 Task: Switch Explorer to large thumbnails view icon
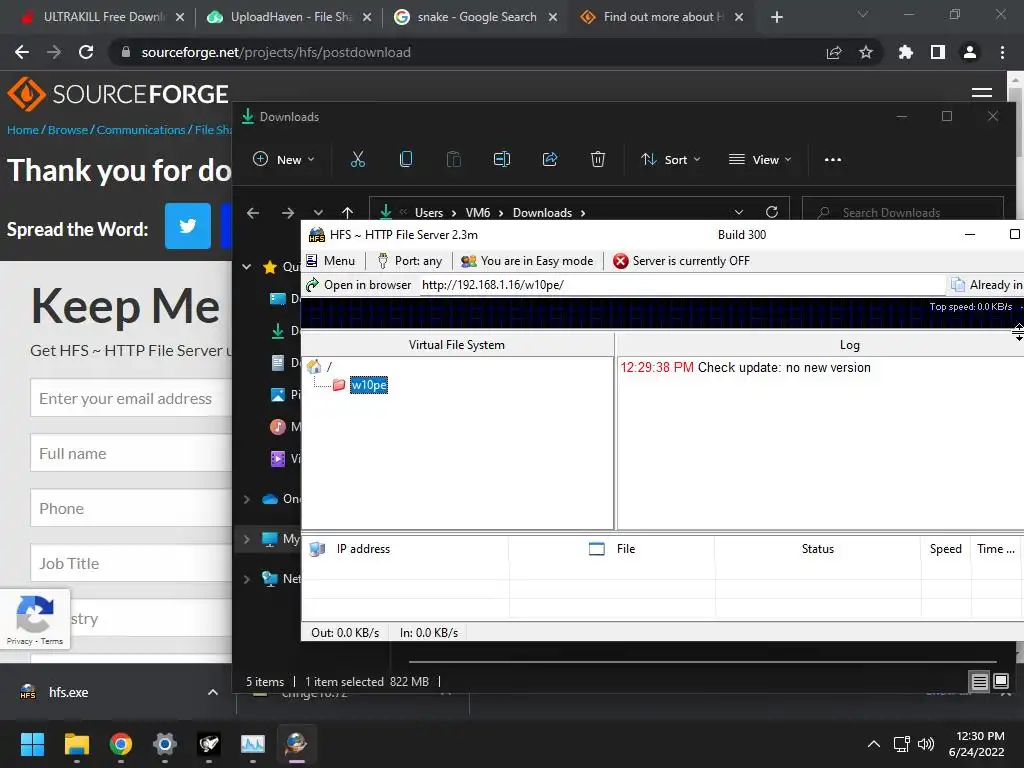(1001, 682)
